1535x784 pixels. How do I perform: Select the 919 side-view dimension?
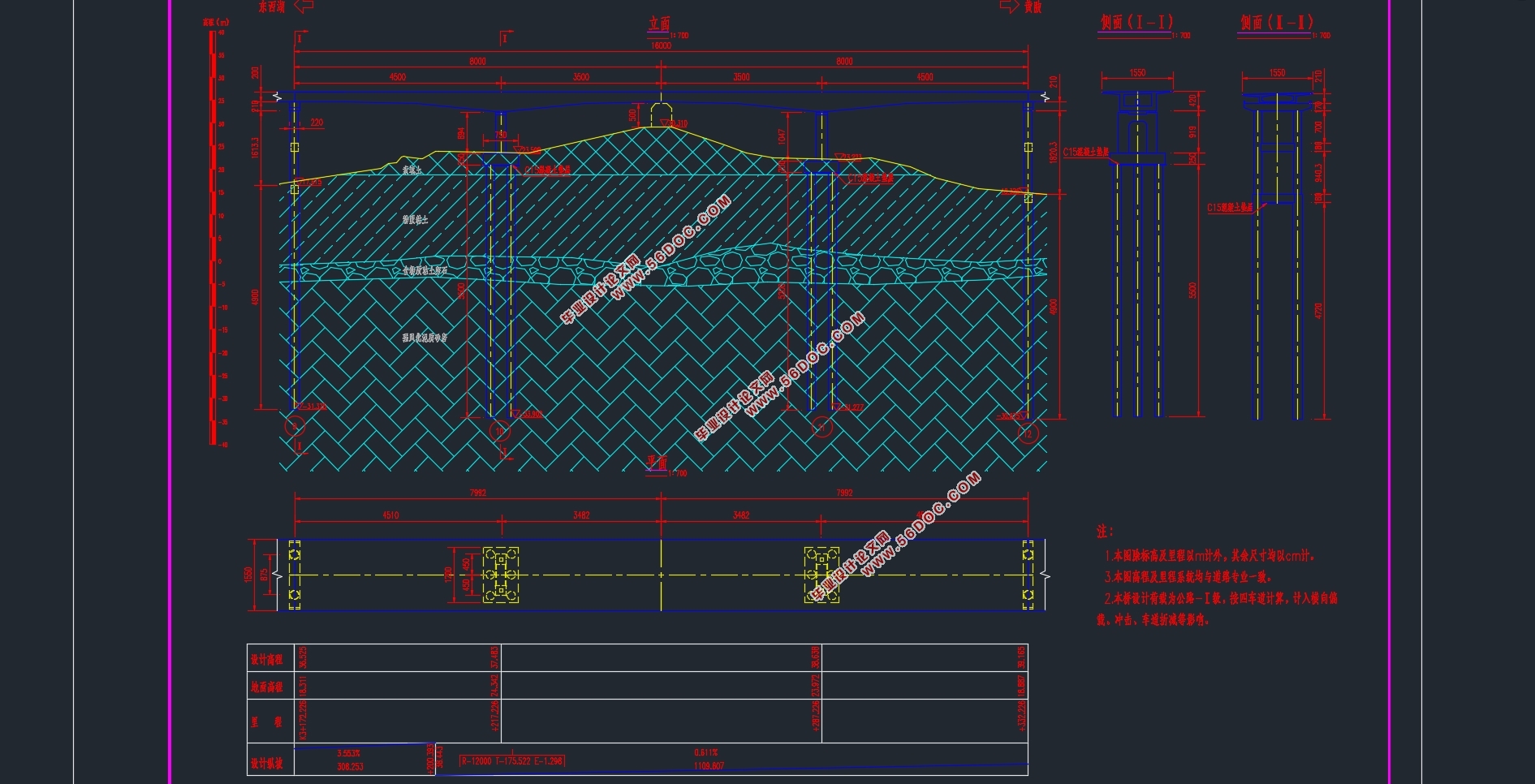coord(1192,131)
